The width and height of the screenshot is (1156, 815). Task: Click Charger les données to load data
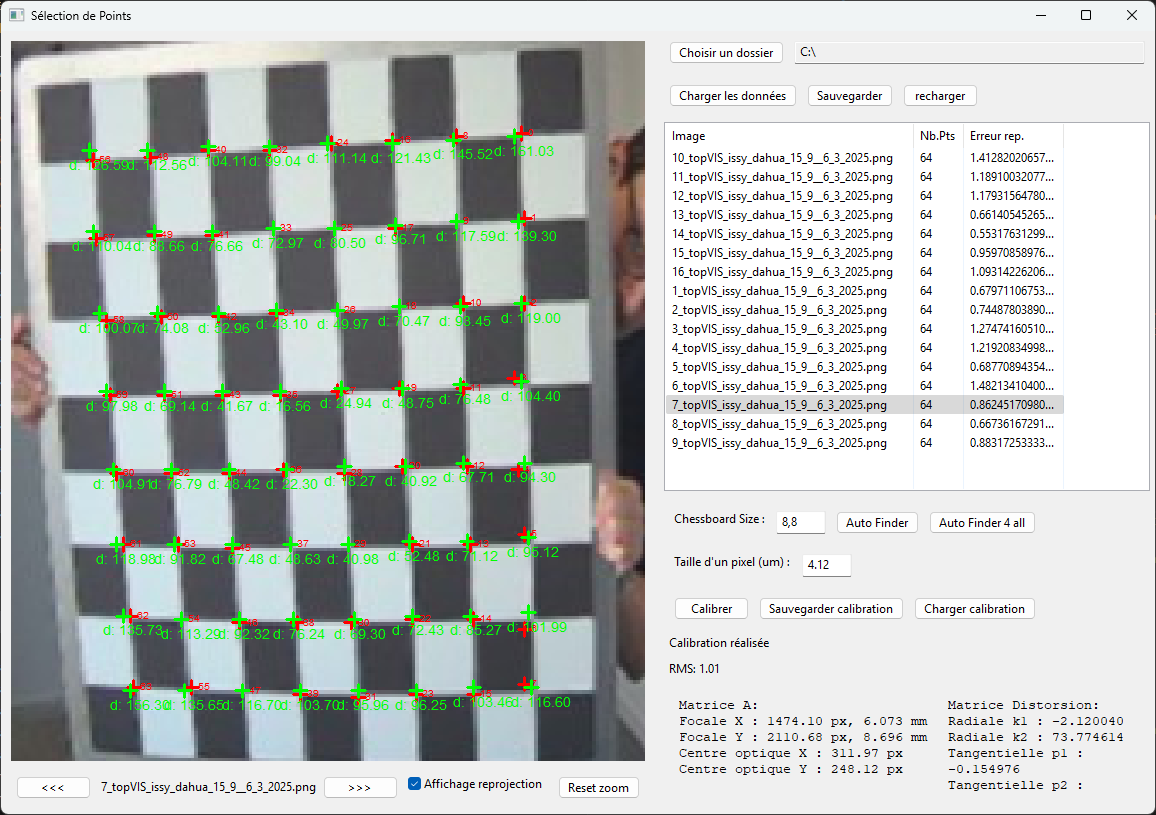click(x=733, y=95)
